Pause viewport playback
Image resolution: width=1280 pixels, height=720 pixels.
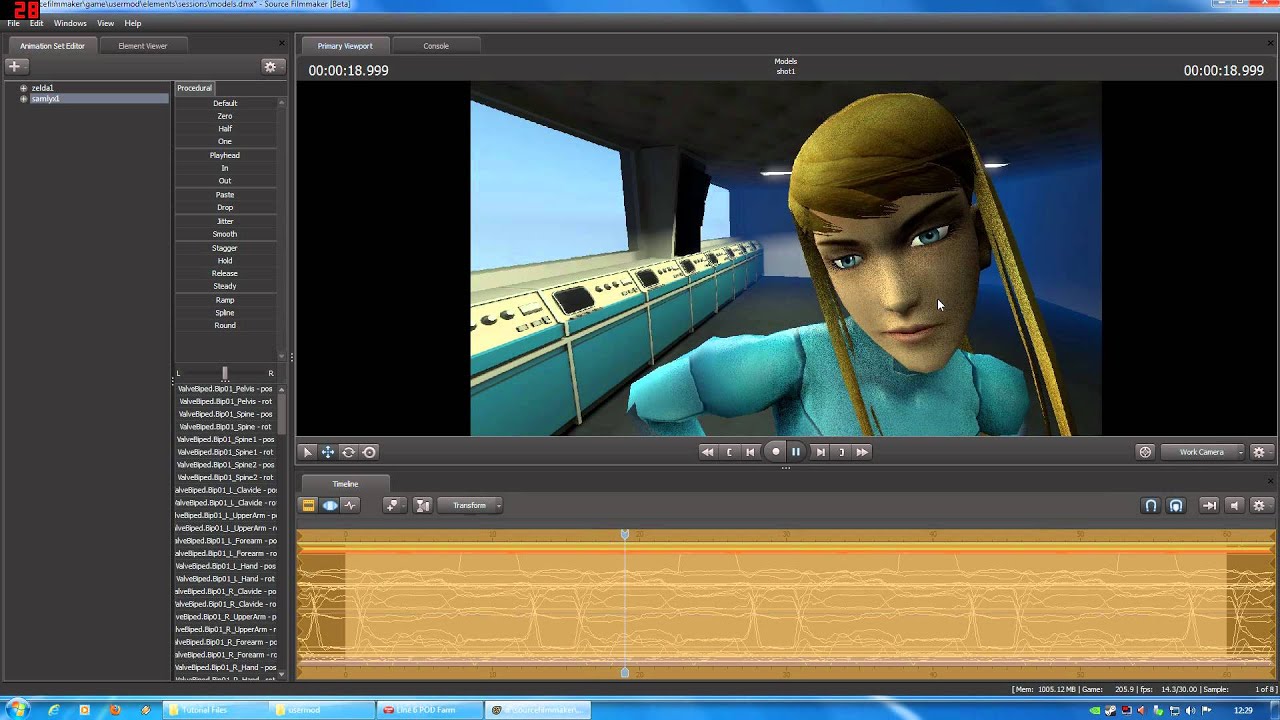pyautogui.click(x=796, y=452)
